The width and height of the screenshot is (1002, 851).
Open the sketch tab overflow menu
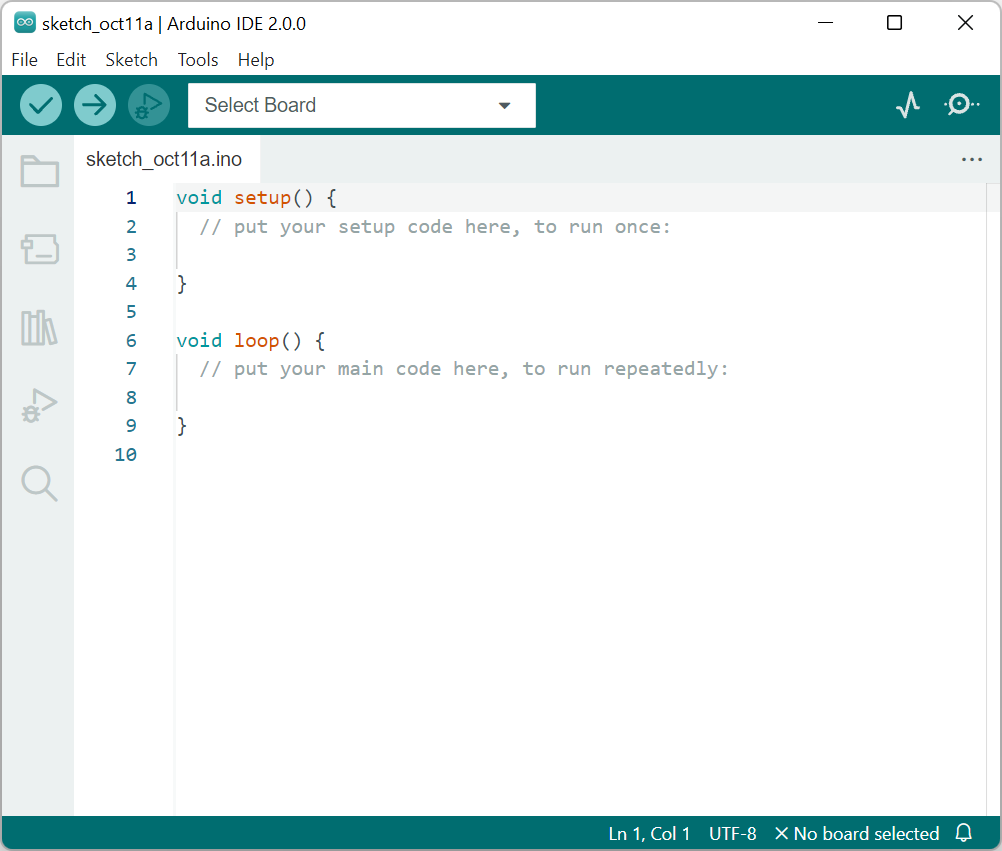click(x=972, y=158)
